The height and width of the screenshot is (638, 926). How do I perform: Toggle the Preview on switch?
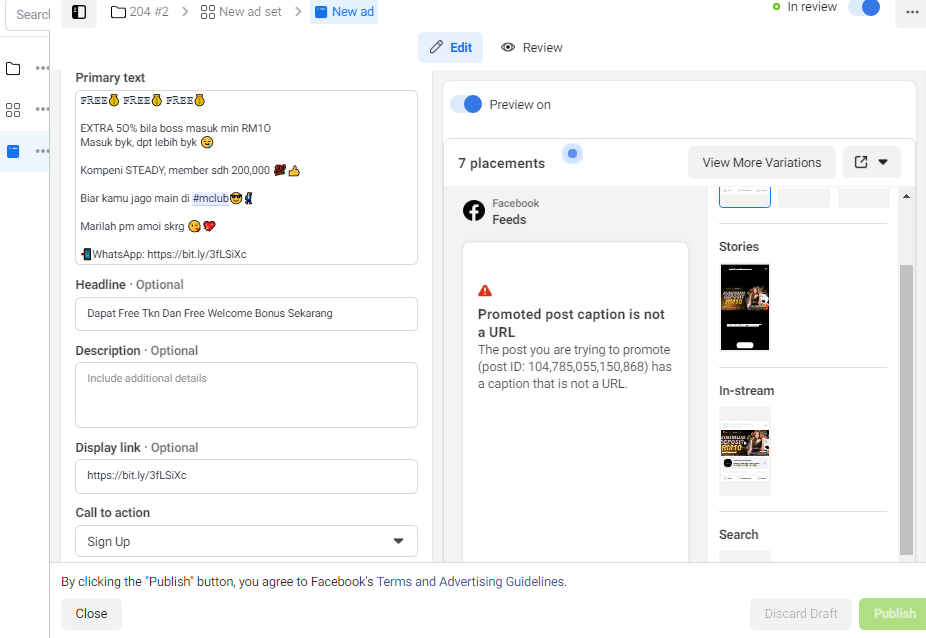[467, 104]
